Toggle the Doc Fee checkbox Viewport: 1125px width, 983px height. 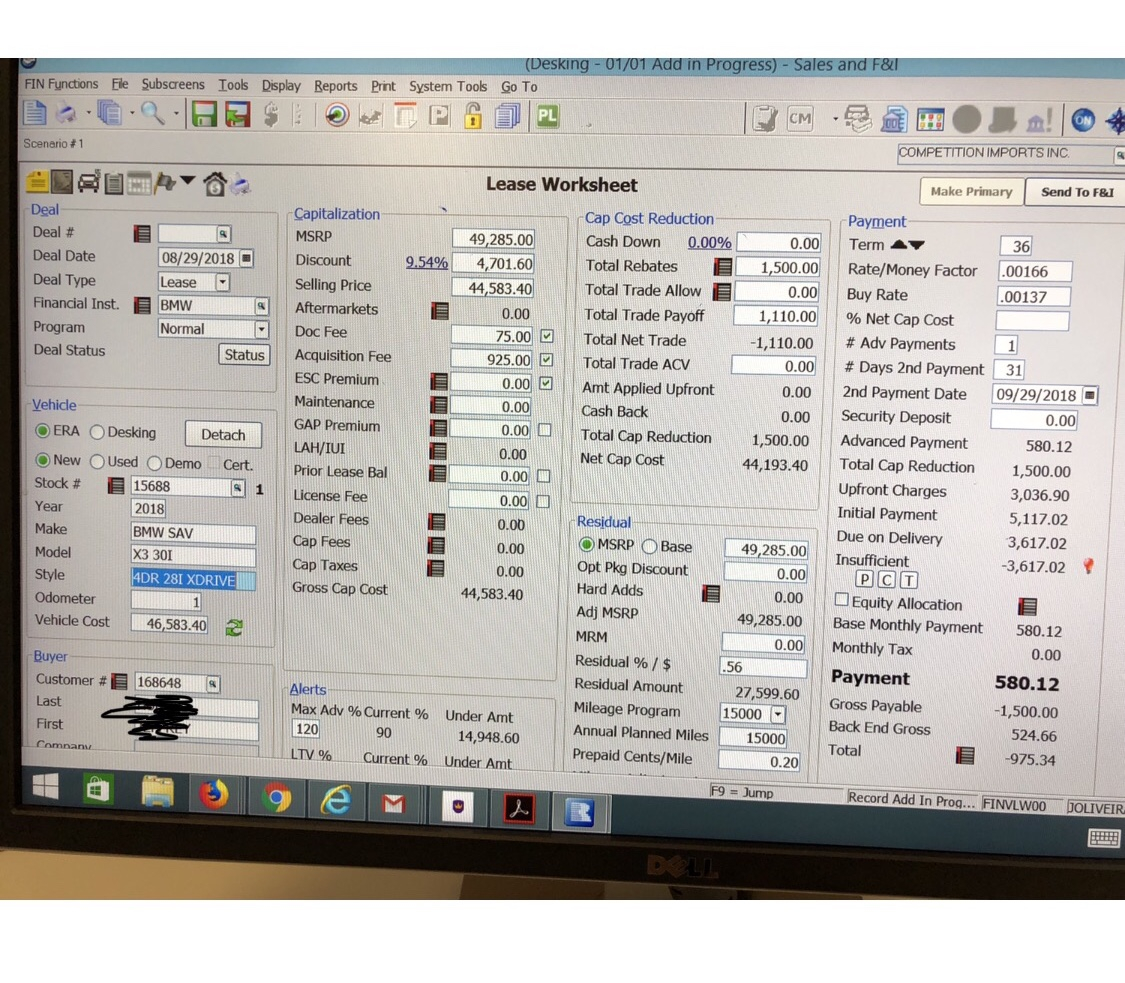(x=547, y=336)
